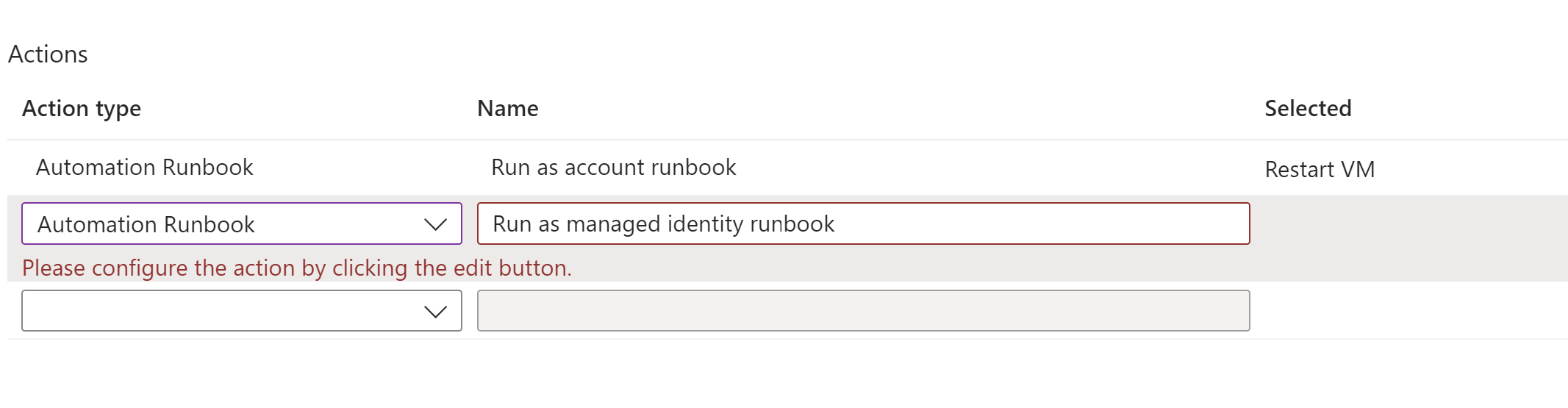The height and width of the screenshot is (408, 1568).
Task: Open the Automation Runbook action type combo box
Action: point(221,224)
